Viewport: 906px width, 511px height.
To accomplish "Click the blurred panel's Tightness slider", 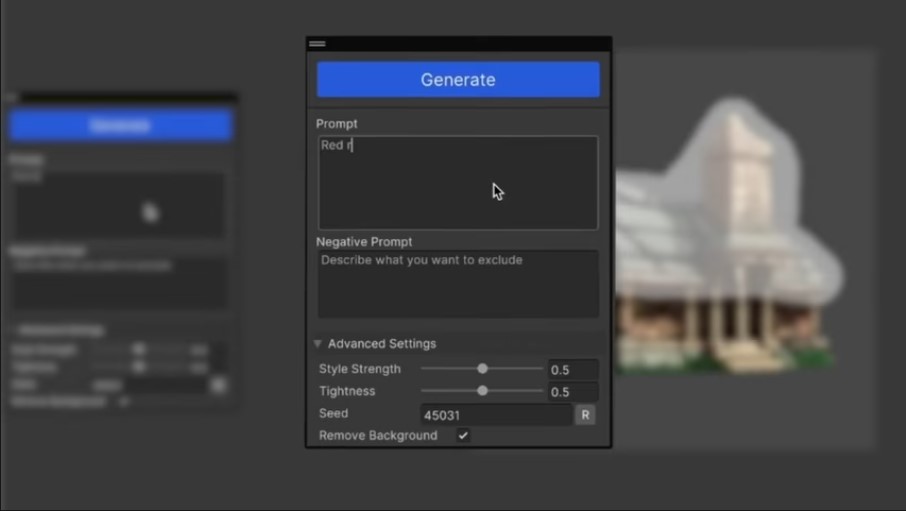I will [139, 367].
